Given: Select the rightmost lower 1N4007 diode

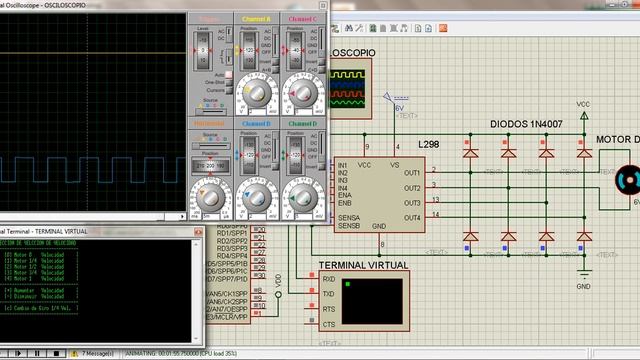Looking at the screenshot, I should (584, 236).
